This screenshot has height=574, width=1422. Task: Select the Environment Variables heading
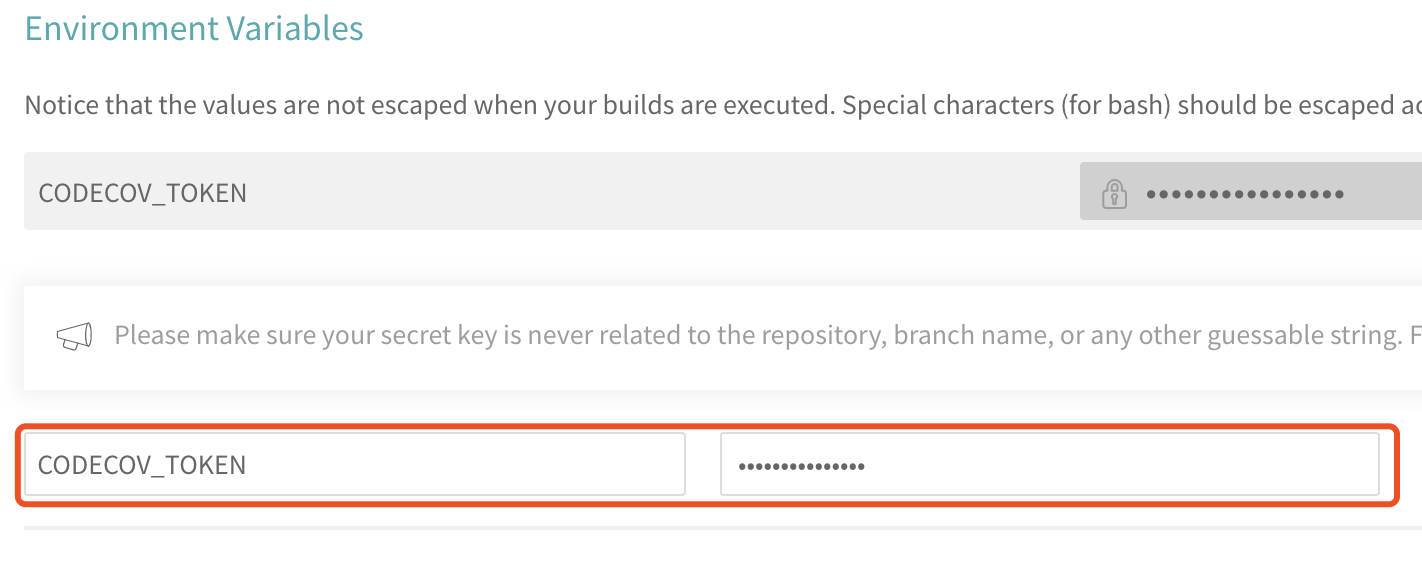pyautogui.click(x=194, y=28)
